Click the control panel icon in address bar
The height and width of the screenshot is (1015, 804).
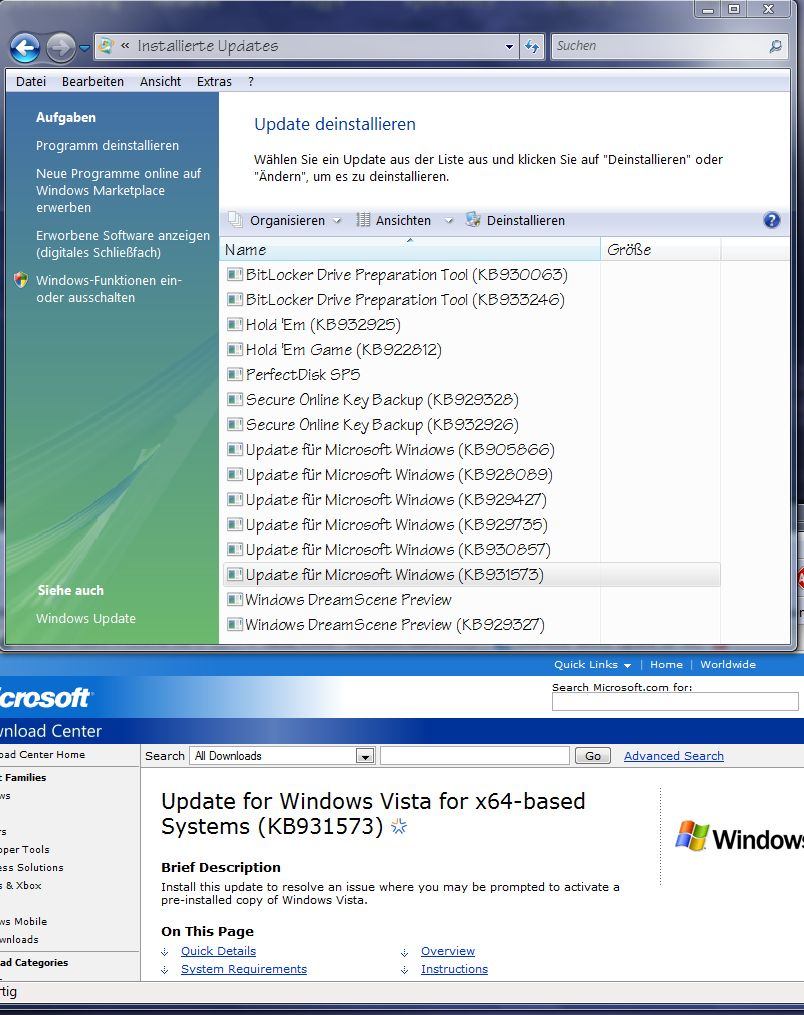(106, 46)
